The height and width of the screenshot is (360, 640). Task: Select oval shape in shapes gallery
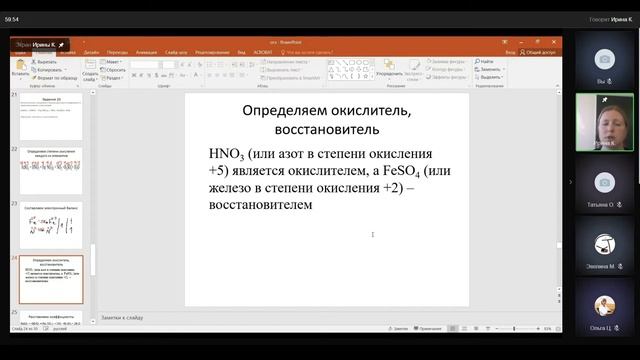click(x=359, y=62)
